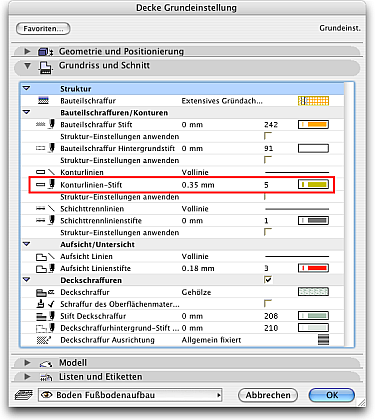Expand the Geometrie und Positionierung panel
375x420 pixels.
(x=27, y=51)
